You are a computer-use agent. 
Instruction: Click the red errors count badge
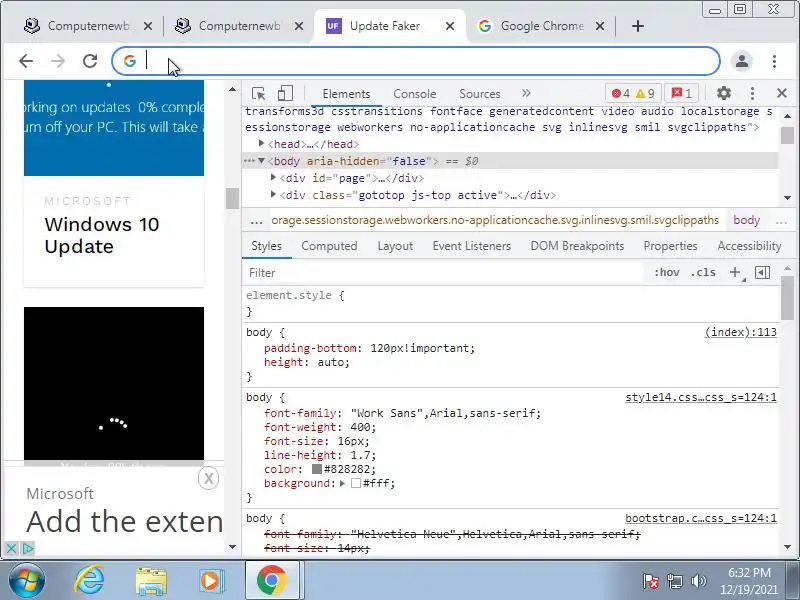pyautogui.click(x=621, y=94)
